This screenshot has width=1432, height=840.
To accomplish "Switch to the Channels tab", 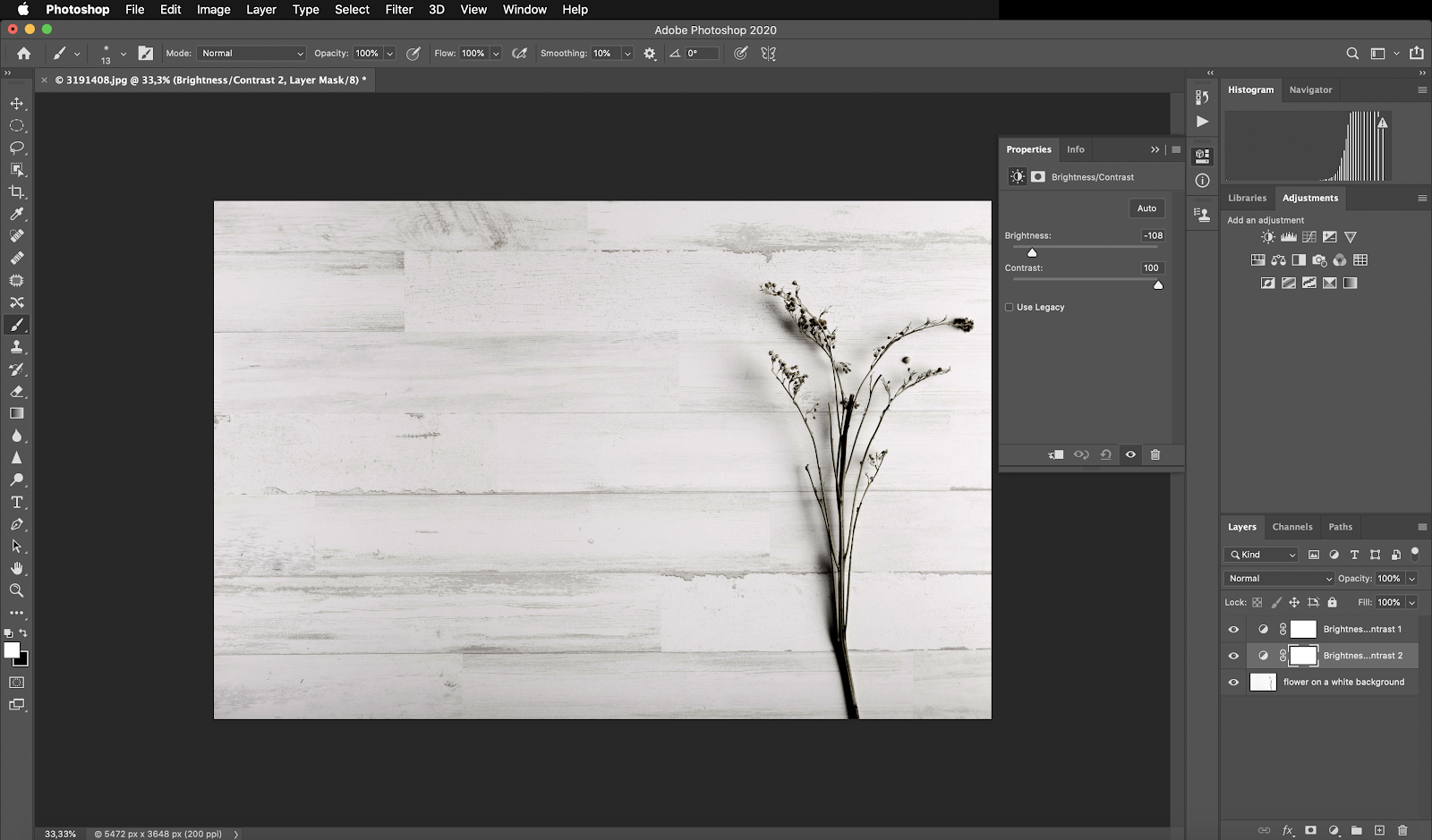I will pos(1291,527).
